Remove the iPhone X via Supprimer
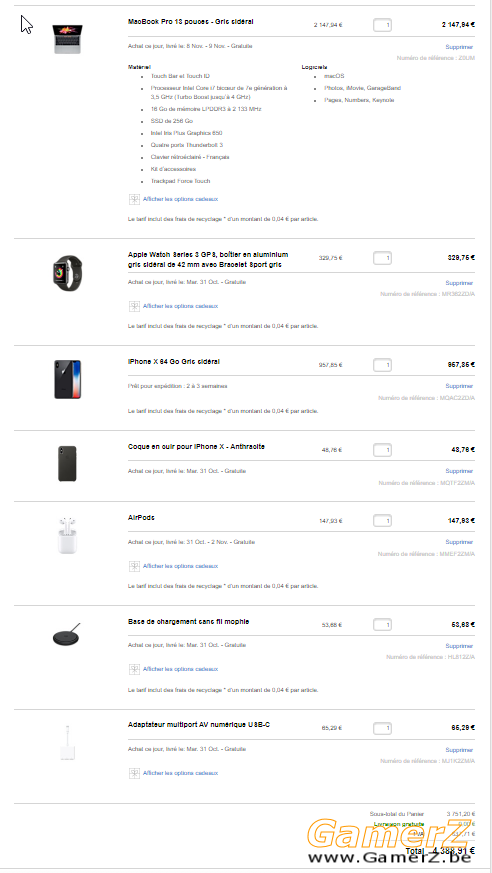Image resolution: width=492 pixels, height=873 pixels. tap(459, 386)
